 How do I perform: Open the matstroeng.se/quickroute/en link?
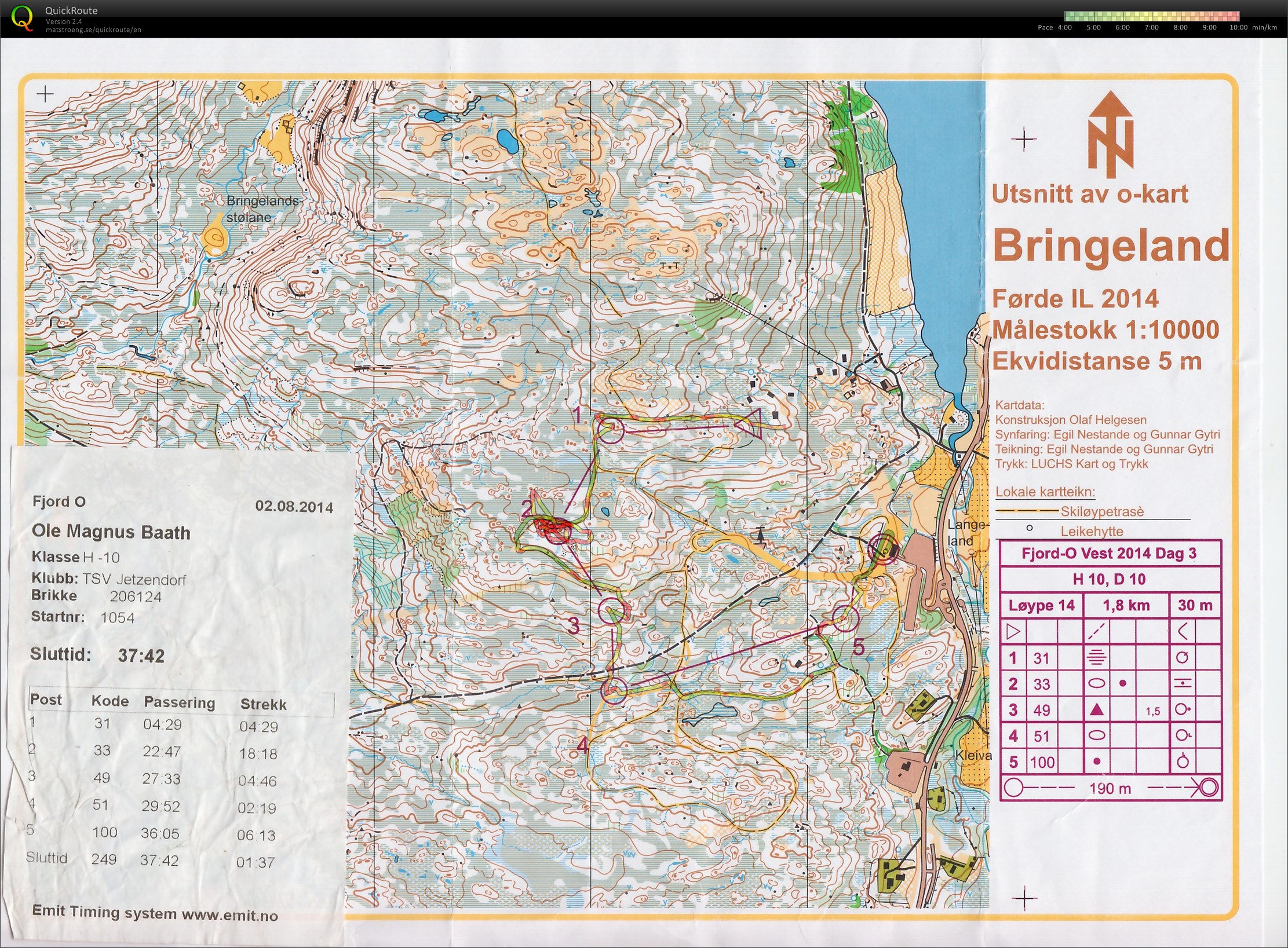pos(93,30)
